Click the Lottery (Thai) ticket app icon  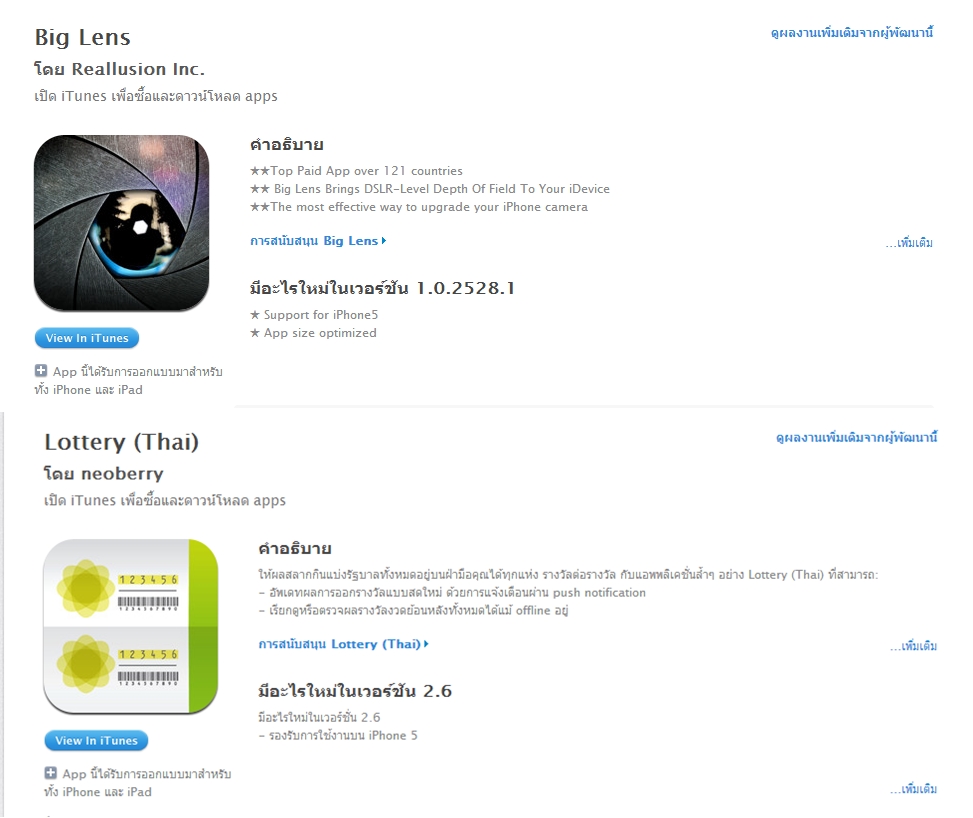pyautogui.click(x=131, y=626)
